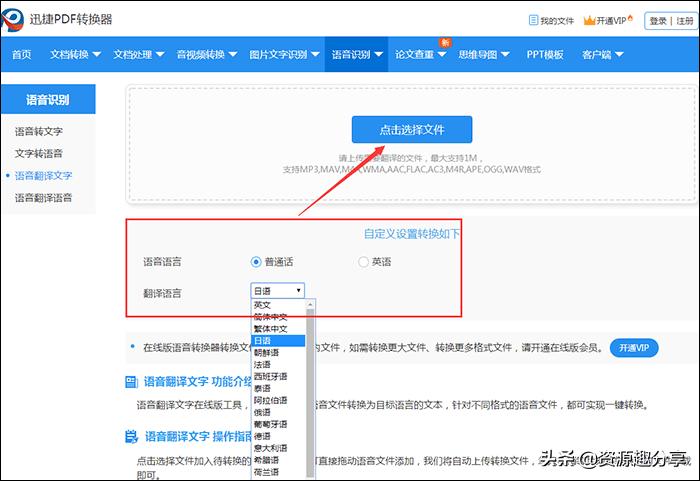The width and height of the screenshot is (700, 481).
Task: Click the 语音识别 sidebar header
Action: (x=48, y=99)
